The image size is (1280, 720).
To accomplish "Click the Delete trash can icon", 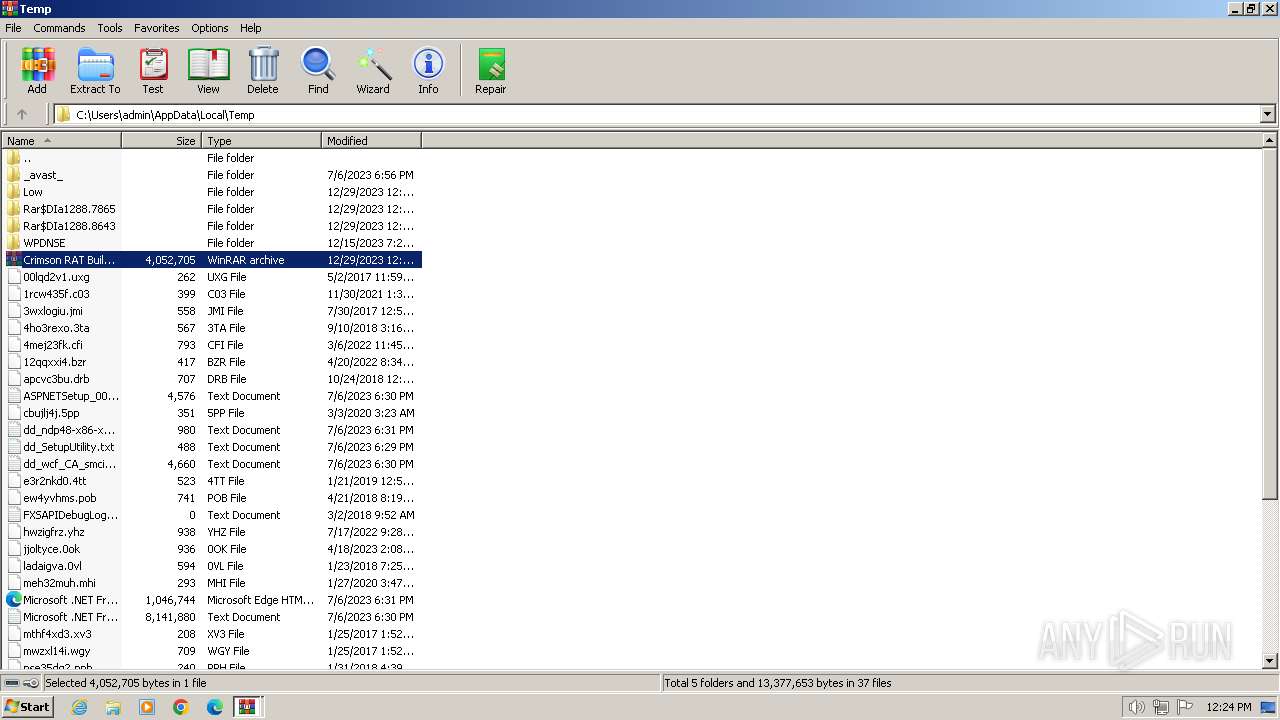I will tap(263, 71).
